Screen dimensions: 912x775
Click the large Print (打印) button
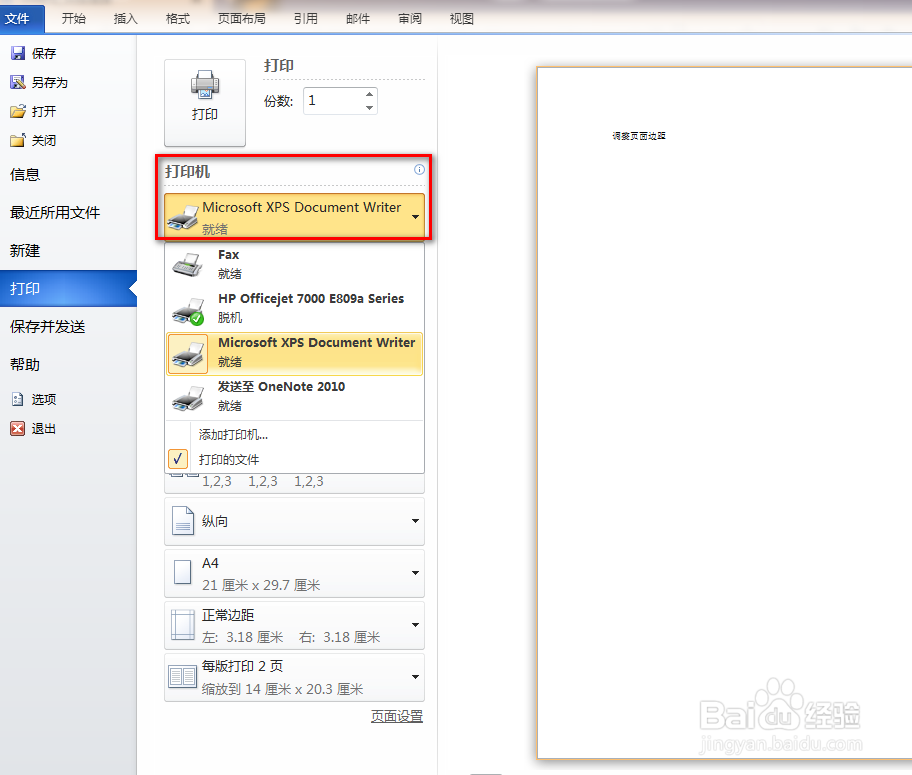tap(205, 102)
